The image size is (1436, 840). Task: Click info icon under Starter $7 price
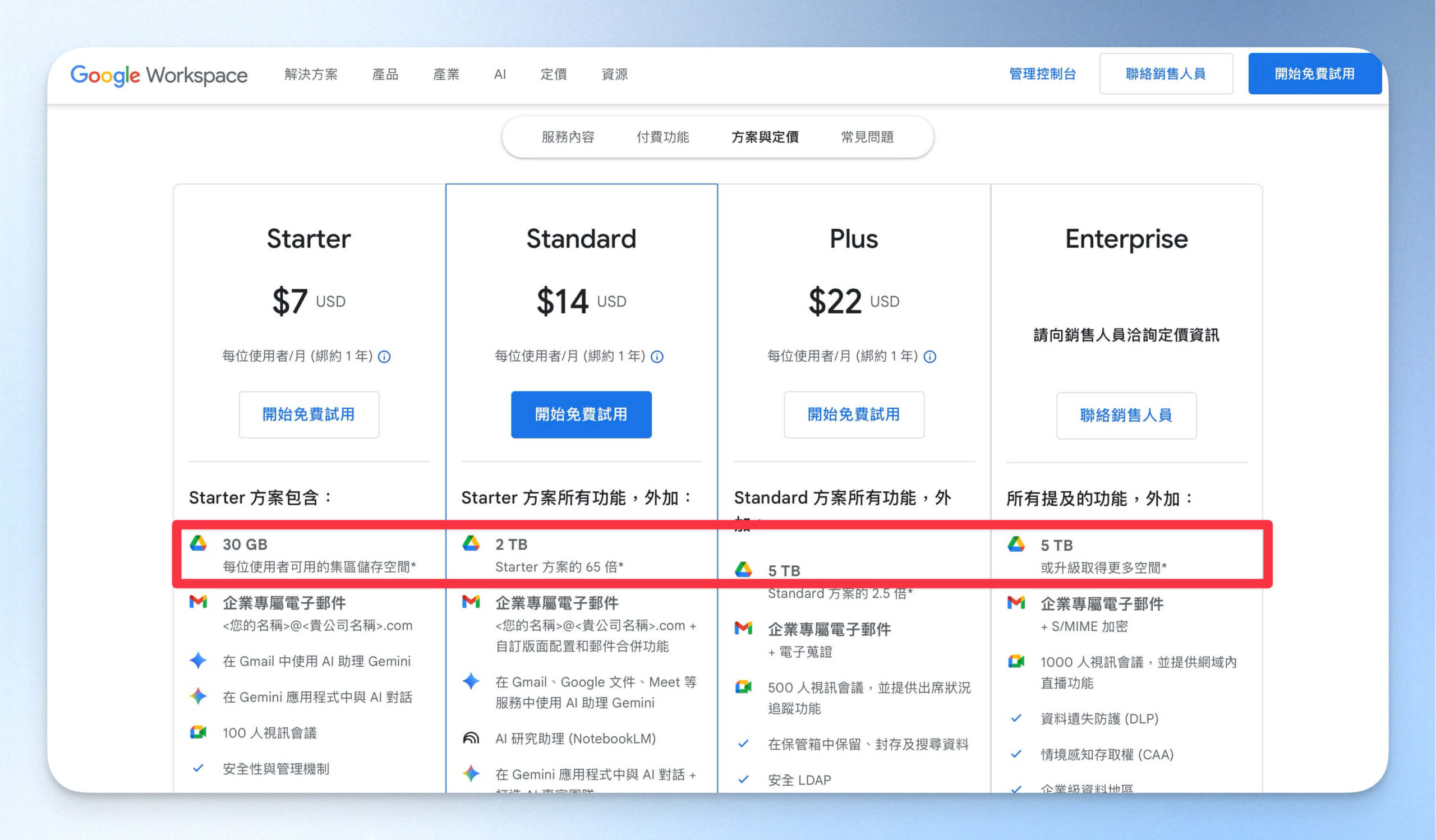(x=385, y=357)
